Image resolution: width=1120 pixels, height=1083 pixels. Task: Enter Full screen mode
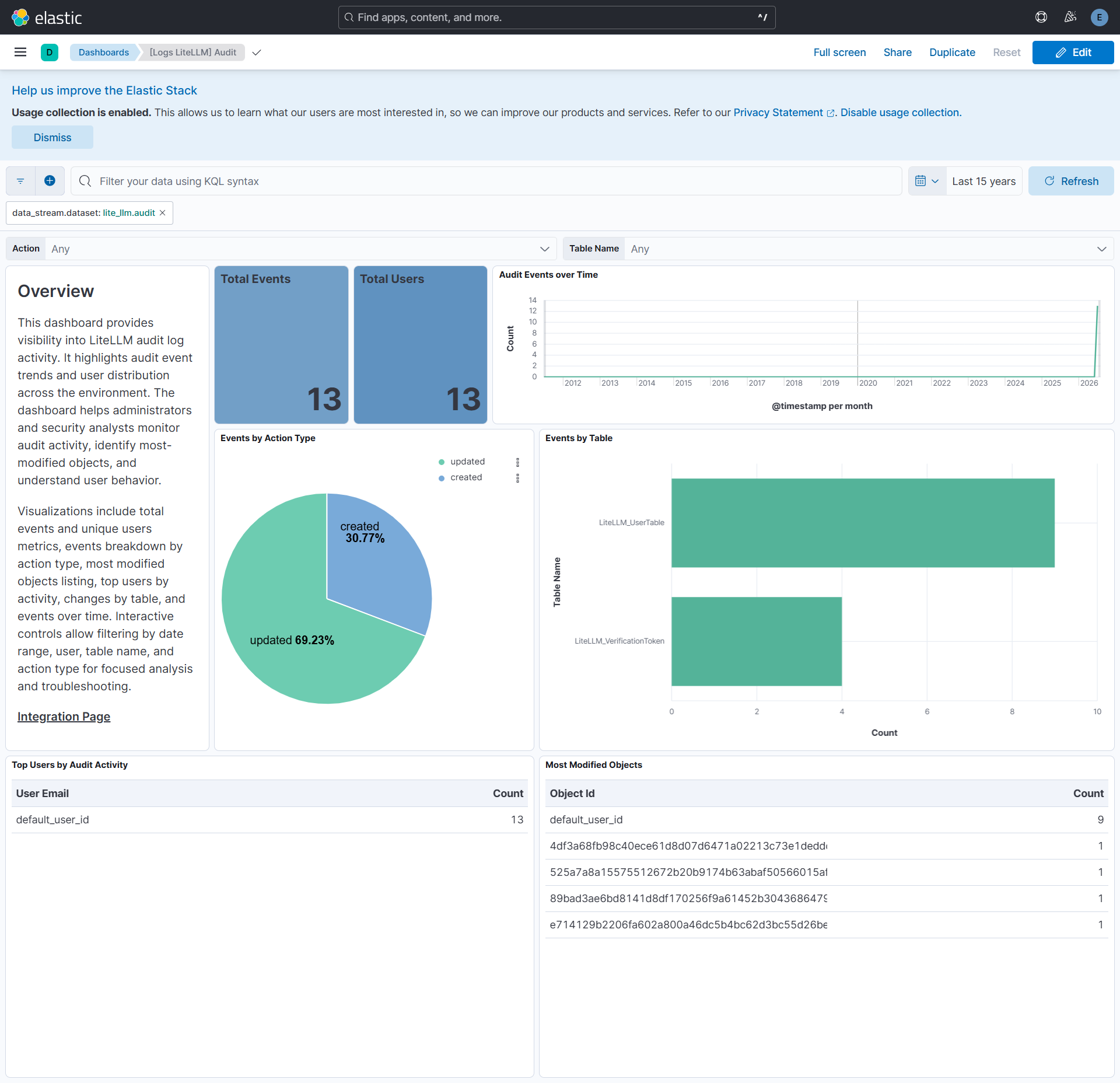pos(839,53)
